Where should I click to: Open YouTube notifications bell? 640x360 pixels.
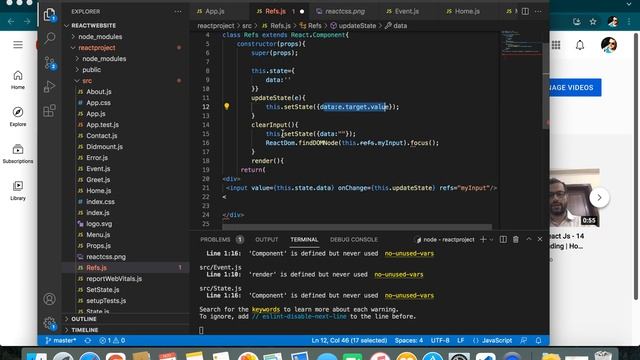click(x=580, y=44)
